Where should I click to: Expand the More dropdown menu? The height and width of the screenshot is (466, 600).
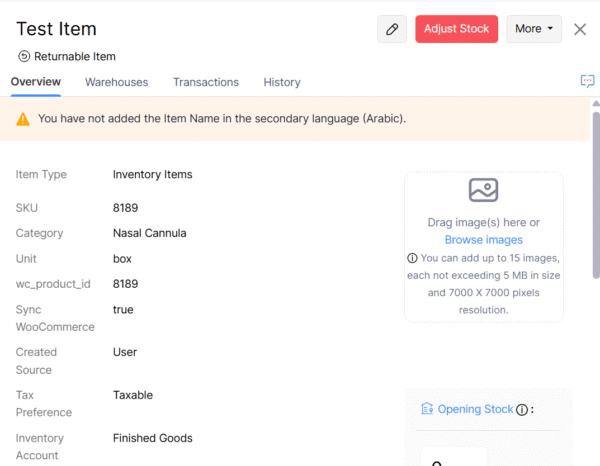pyautogui.click(x=534, y=29)
